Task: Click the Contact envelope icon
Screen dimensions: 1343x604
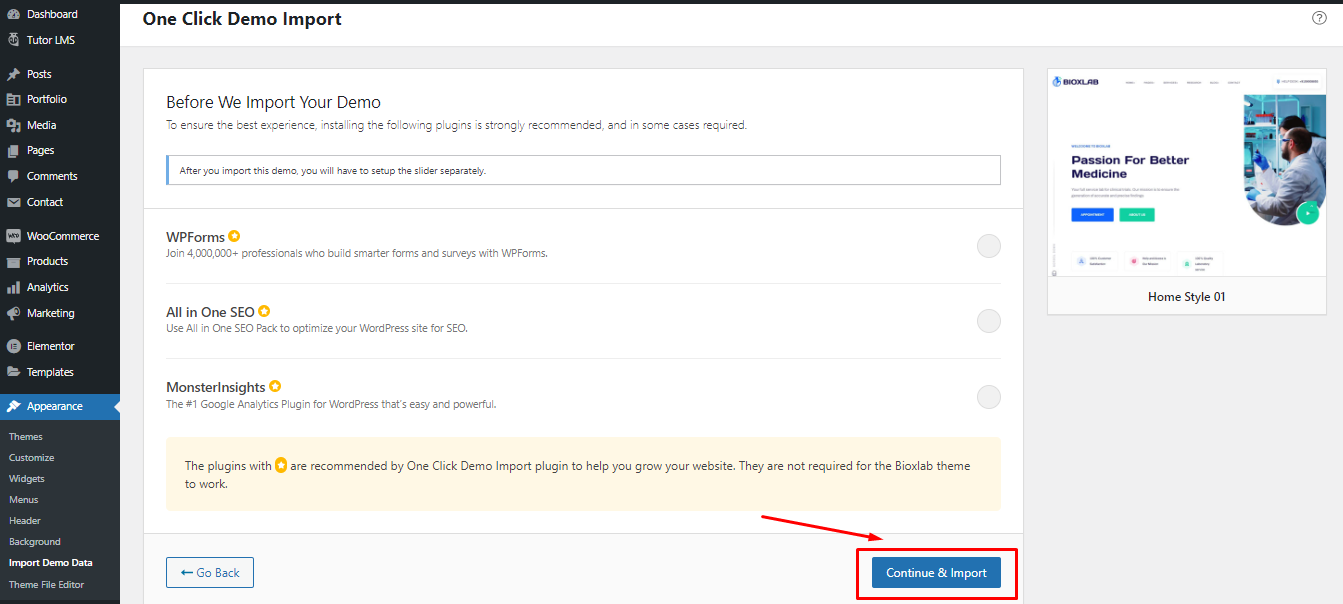Action: coord(13,202)
